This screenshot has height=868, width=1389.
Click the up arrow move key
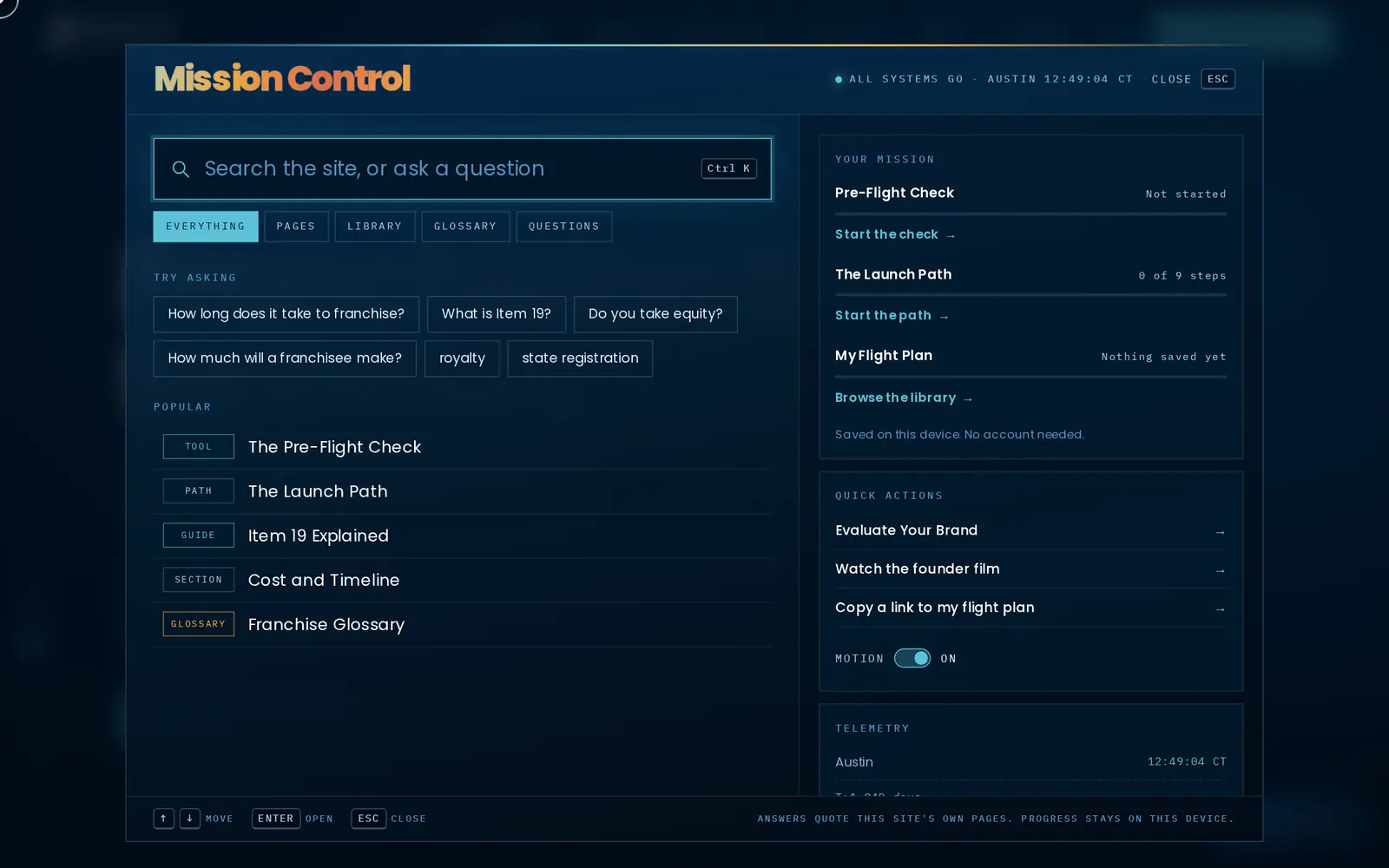163,819
